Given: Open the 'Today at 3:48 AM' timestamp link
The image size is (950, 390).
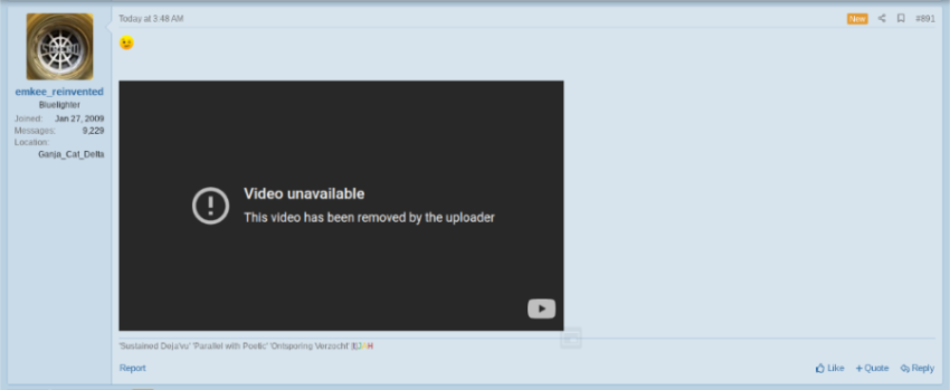Looking at the screenshot, I should (151, 19).
